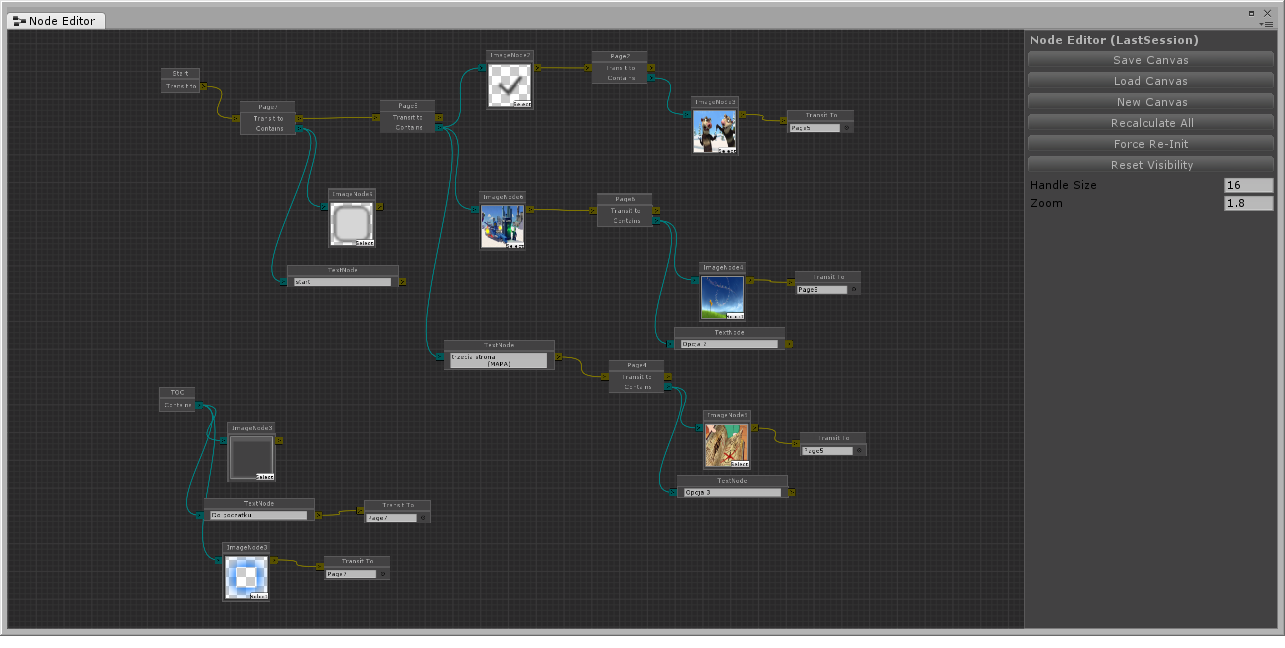Click the Recalculate All button
Viewport: 1285px width, 648px height.
pyautogui.click(x=1150, y=122)
